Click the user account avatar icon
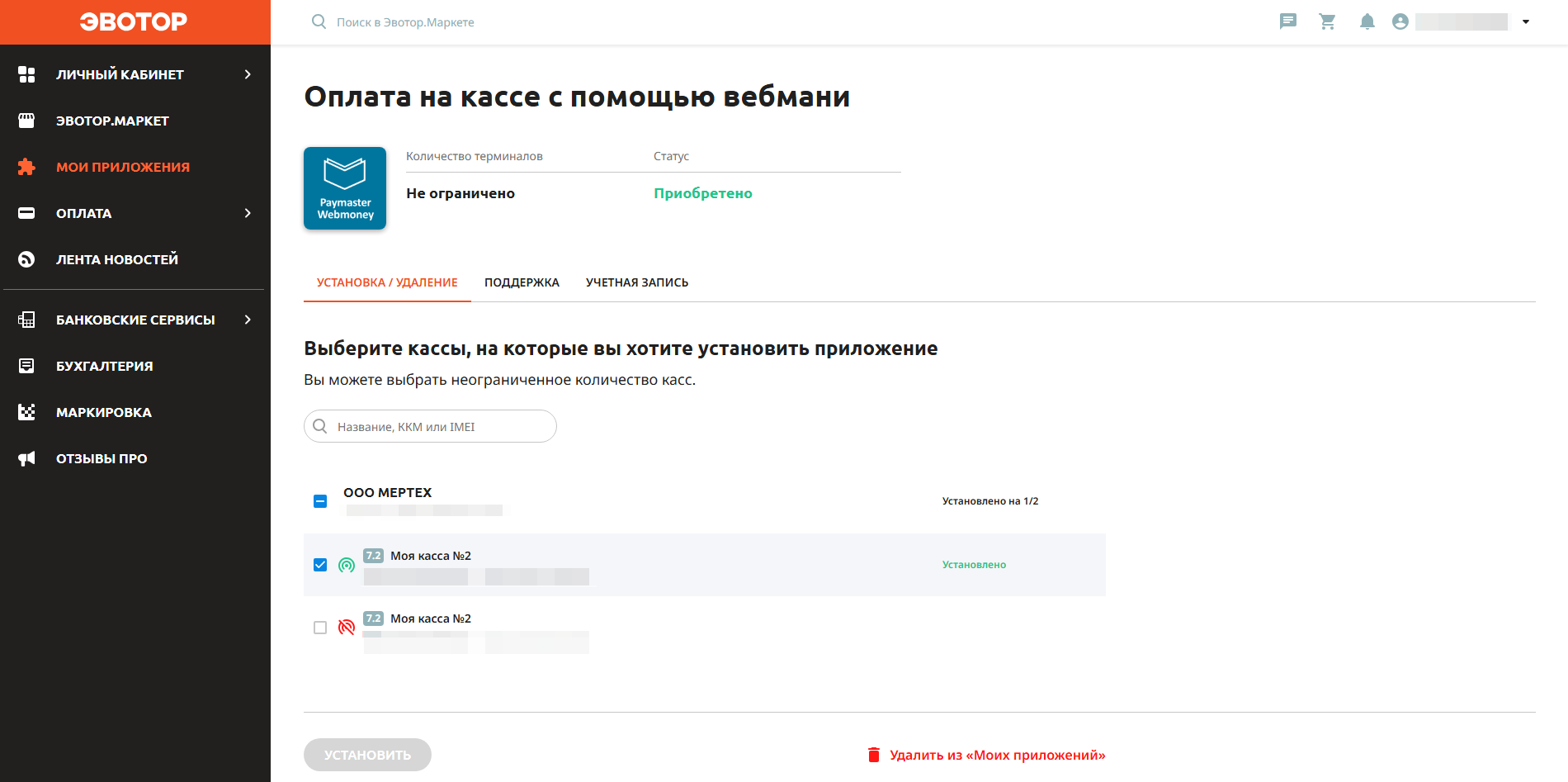The width and height of the screenshot is (1568, 782). [x=1400, y=21]
